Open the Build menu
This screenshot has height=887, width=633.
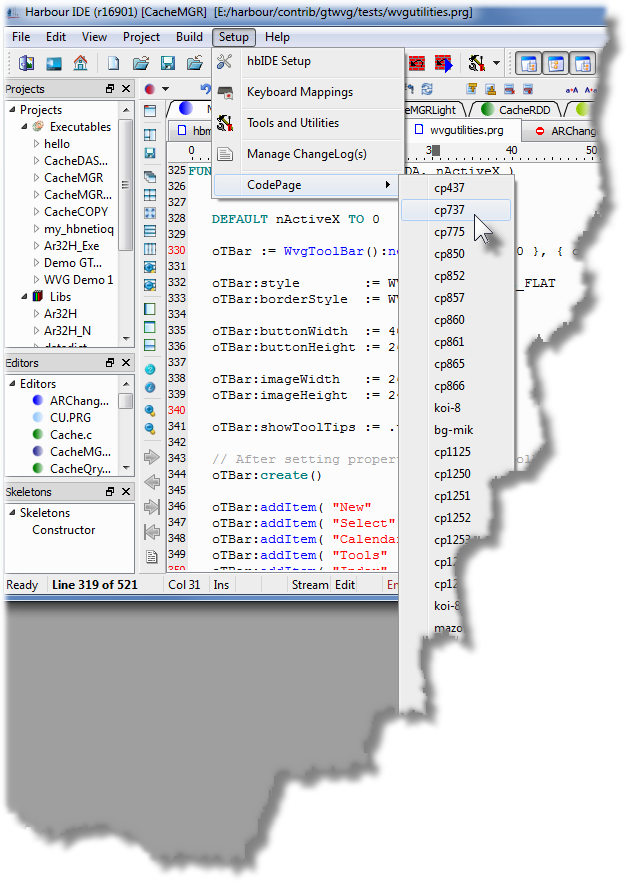189,37
